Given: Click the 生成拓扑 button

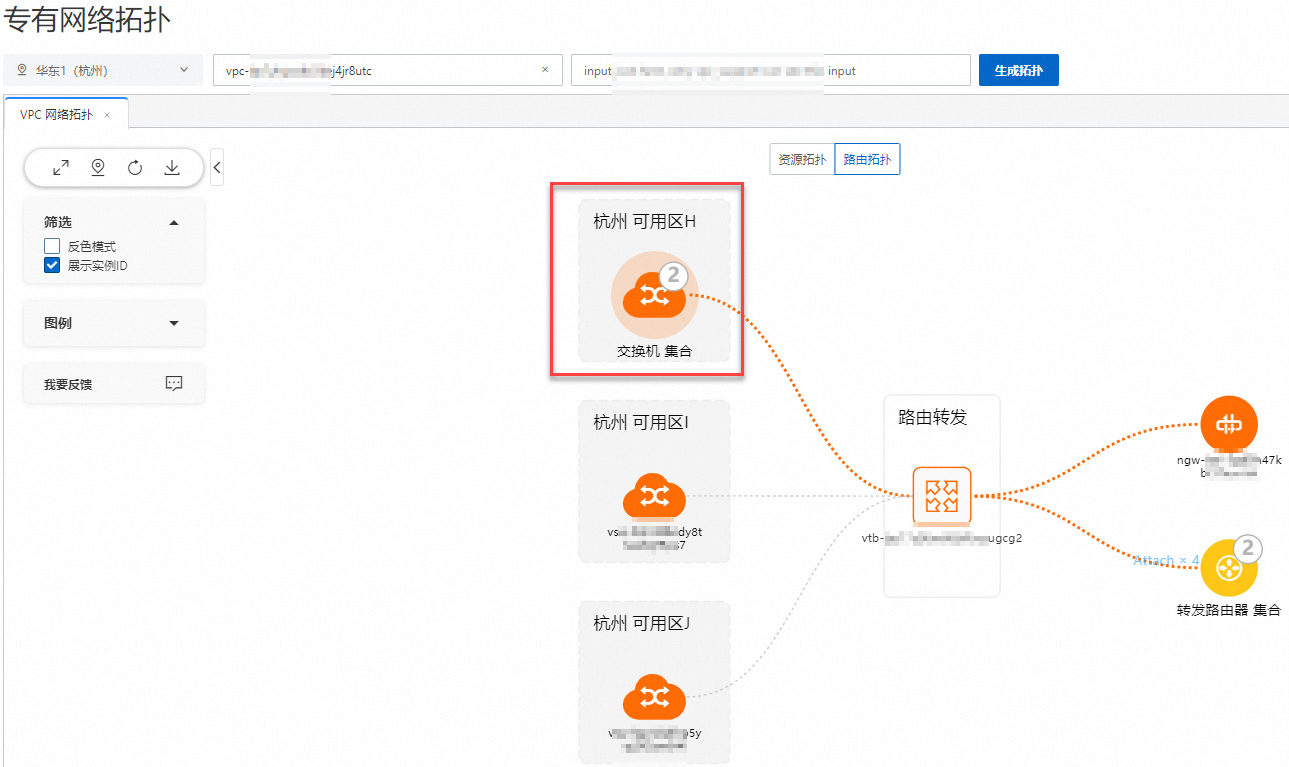Looking at the screenshot, I should click(1018, 70).
